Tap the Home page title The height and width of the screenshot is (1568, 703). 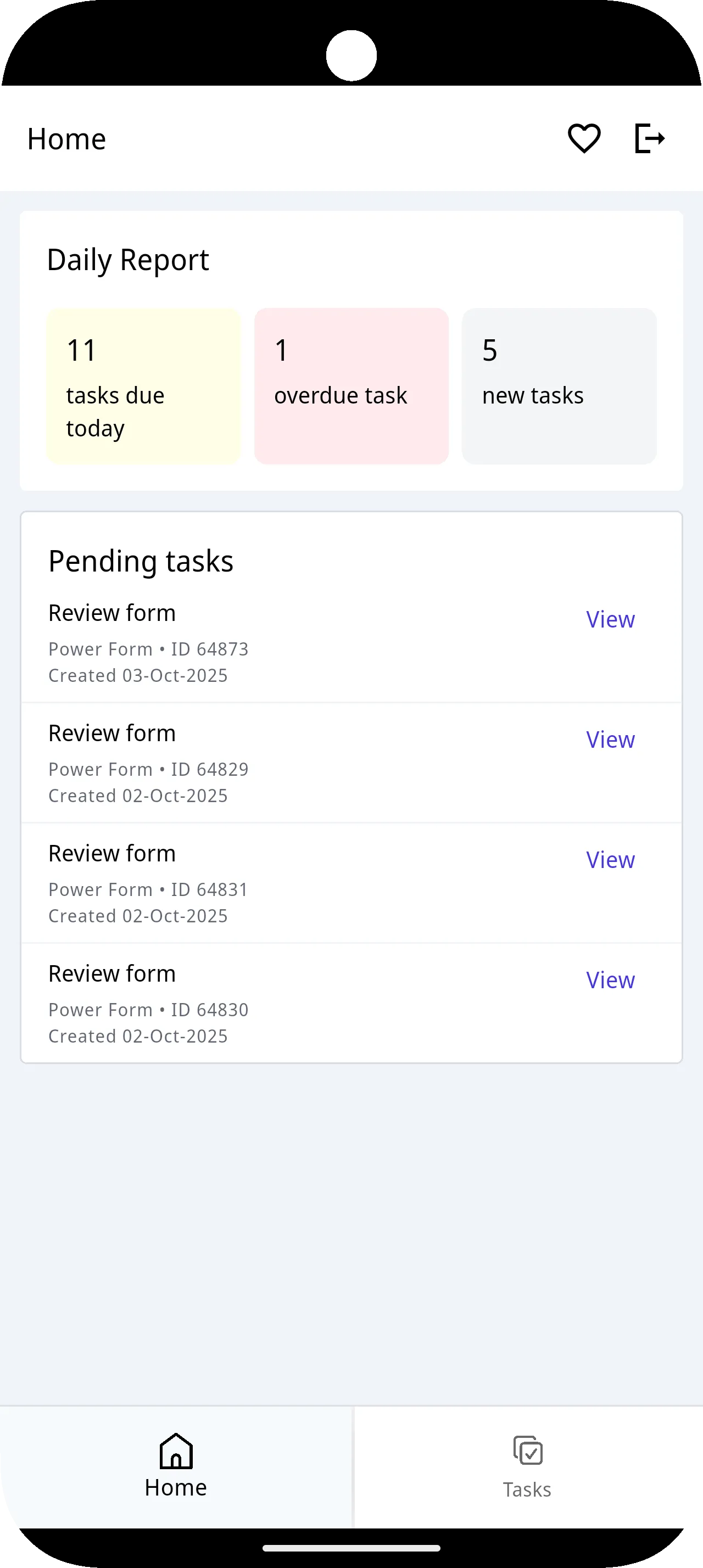tap(66, 138)
